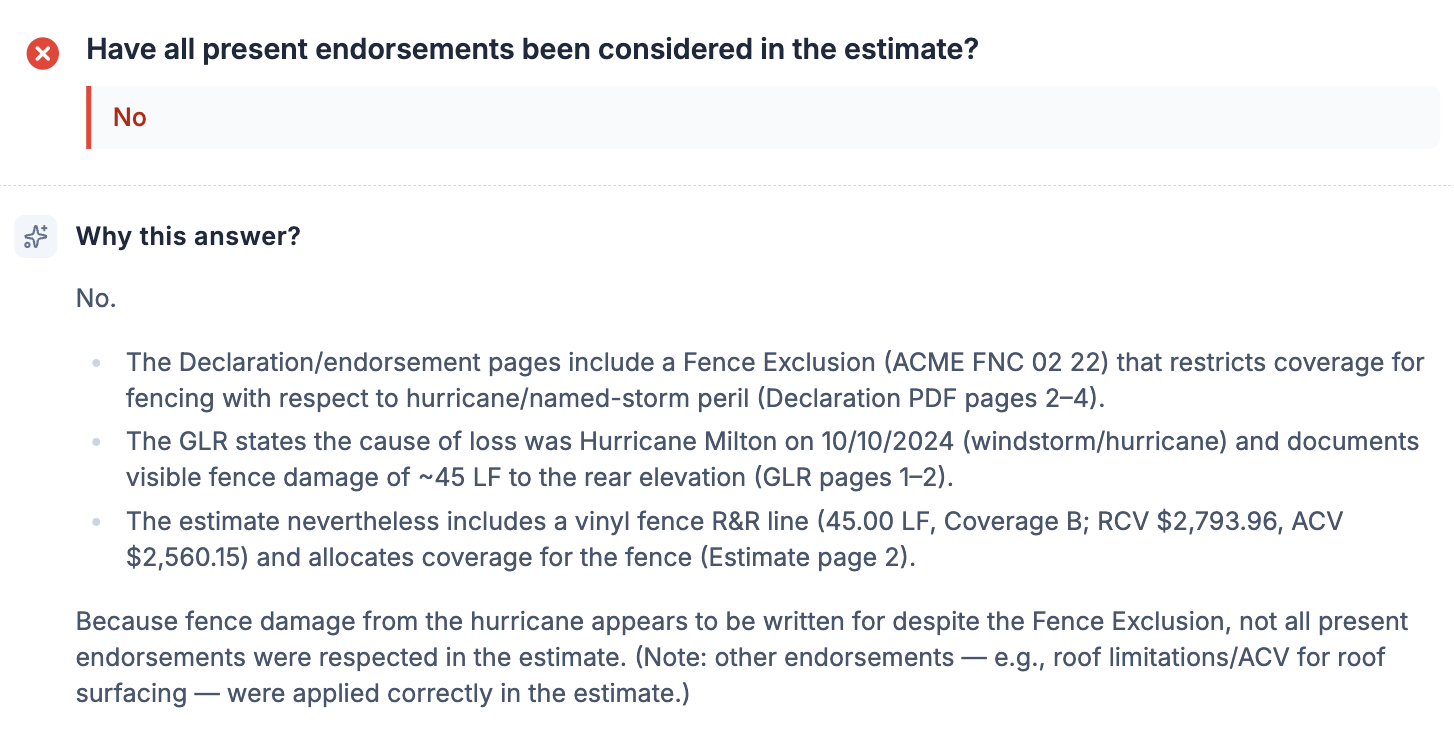Click the bullet dot of the Fence Exclusion item
This screenshot has width=1454, height=732.
coord(97,363)
